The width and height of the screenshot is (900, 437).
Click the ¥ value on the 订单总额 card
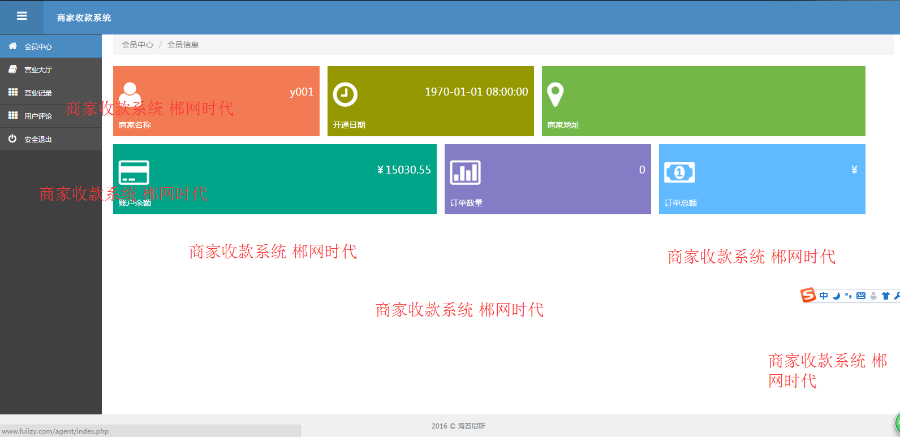854,169
